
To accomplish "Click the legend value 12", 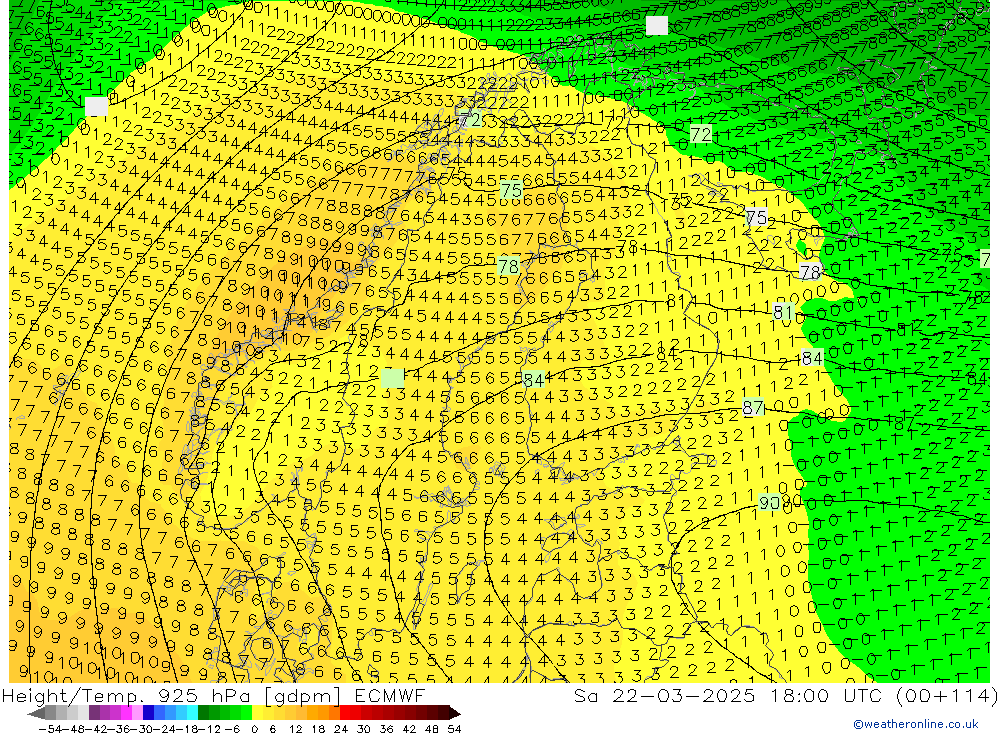I will (x=295, y=729).
